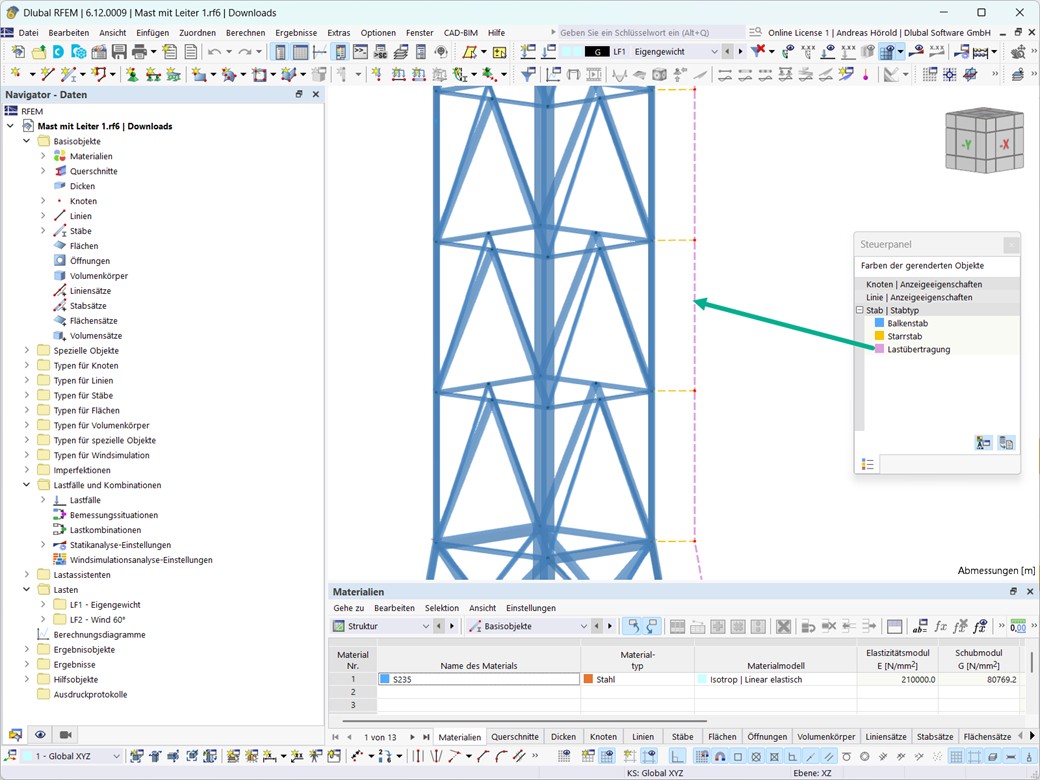Open the Struktur dropdown in table panel

coord(425,626)
